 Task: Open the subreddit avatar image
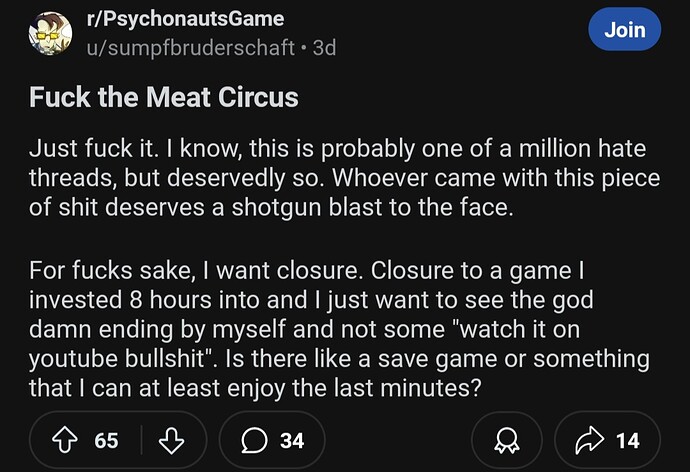click(50, 33)
